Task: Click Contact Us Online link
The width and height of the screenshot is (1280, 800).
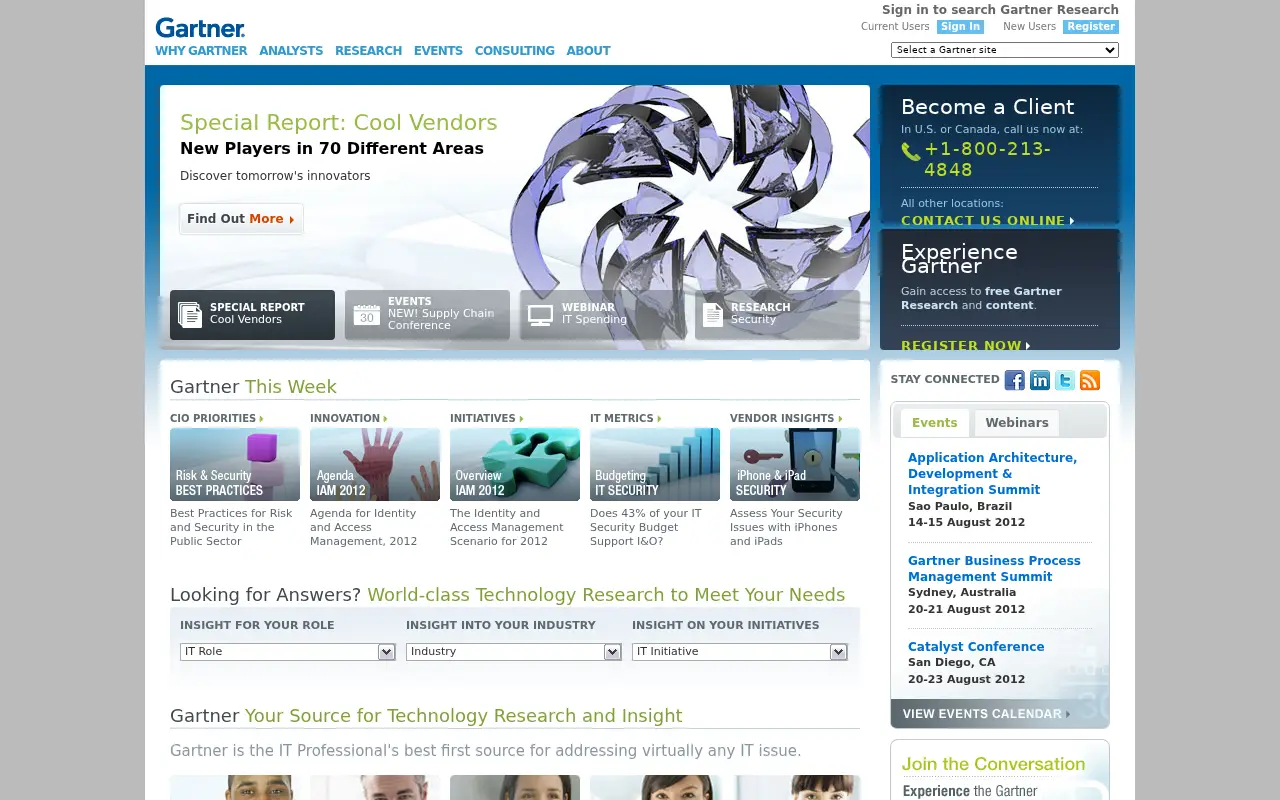Action: pos(987,221)
